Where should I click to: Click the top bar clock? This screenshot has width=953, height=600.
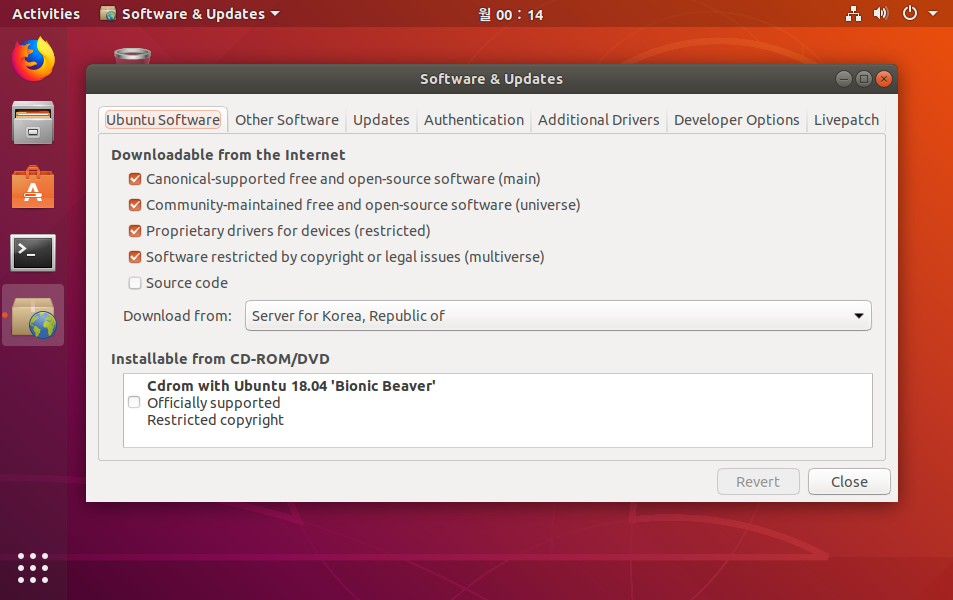pyautogui.click(x=511, y=14)
